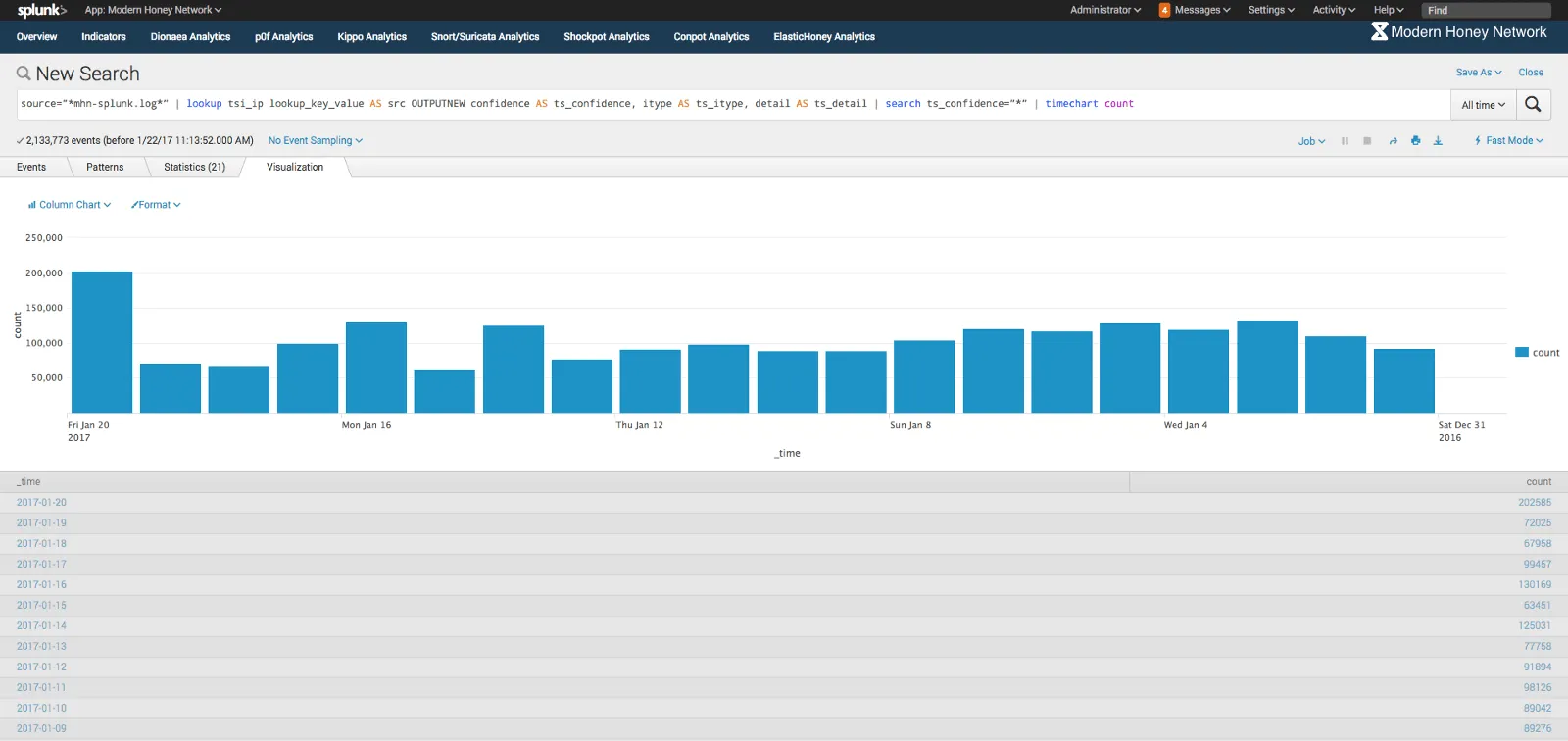Open ElasticHoney Analytics
The image size is (1568, 741).
click(x=824, y=37)
